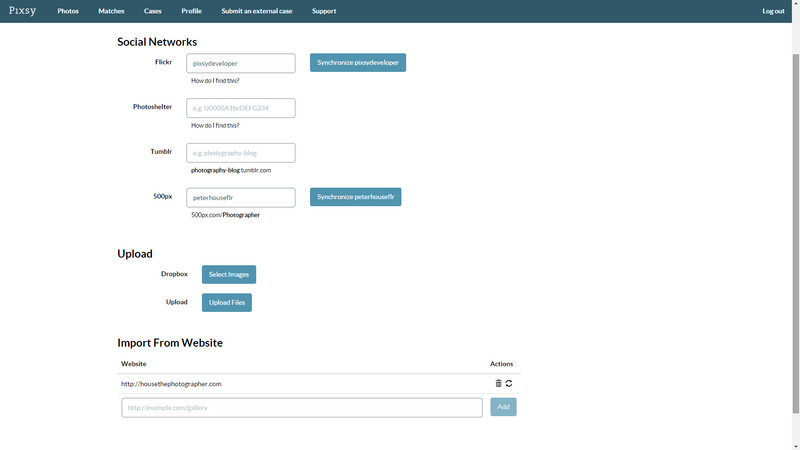Click the Dropbox label
Image resolution: width=800 pixels, height=450 pixels.
(174, 274)
